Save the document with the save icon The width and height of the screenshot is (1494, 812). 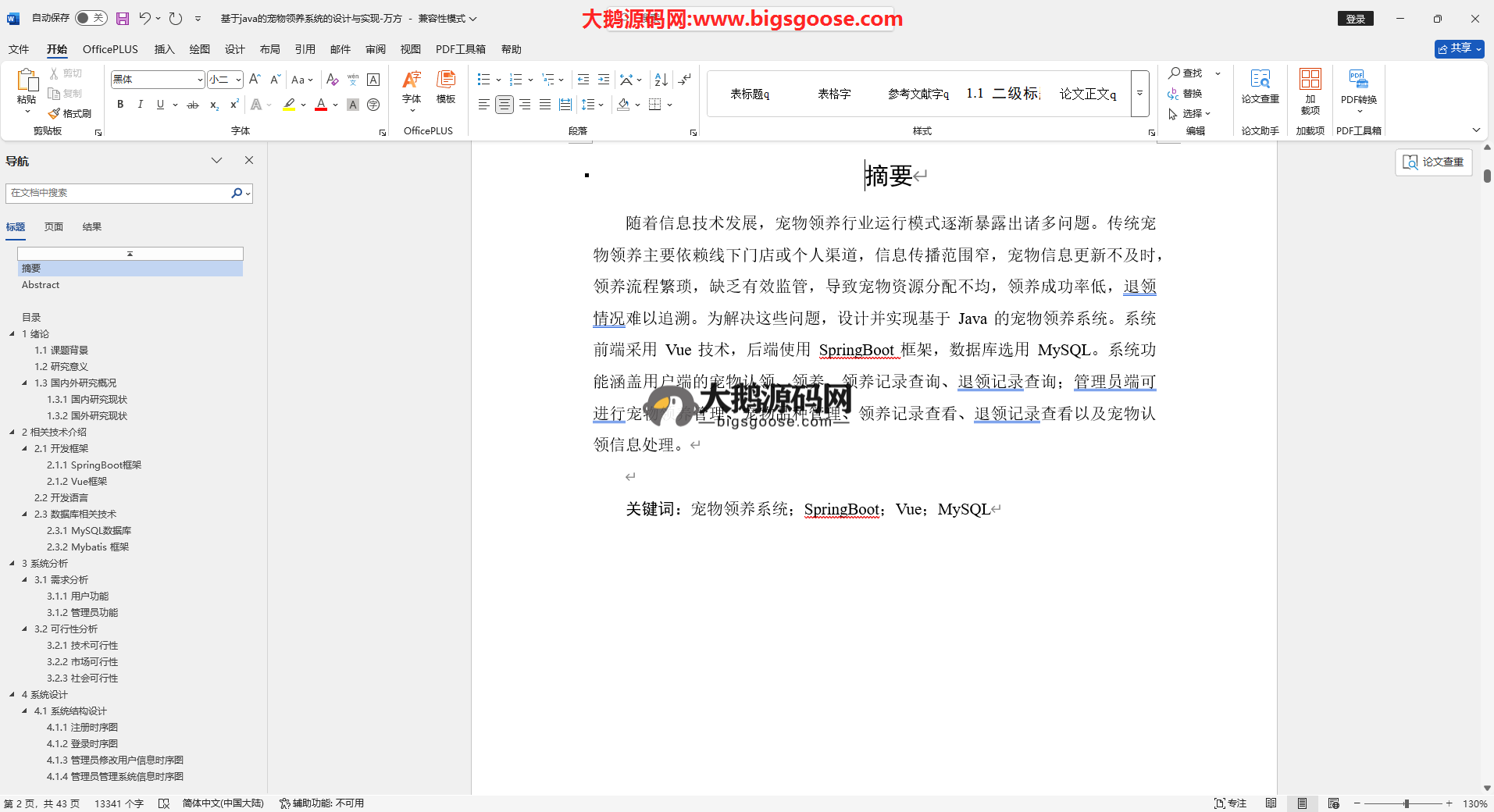(123, 18)
